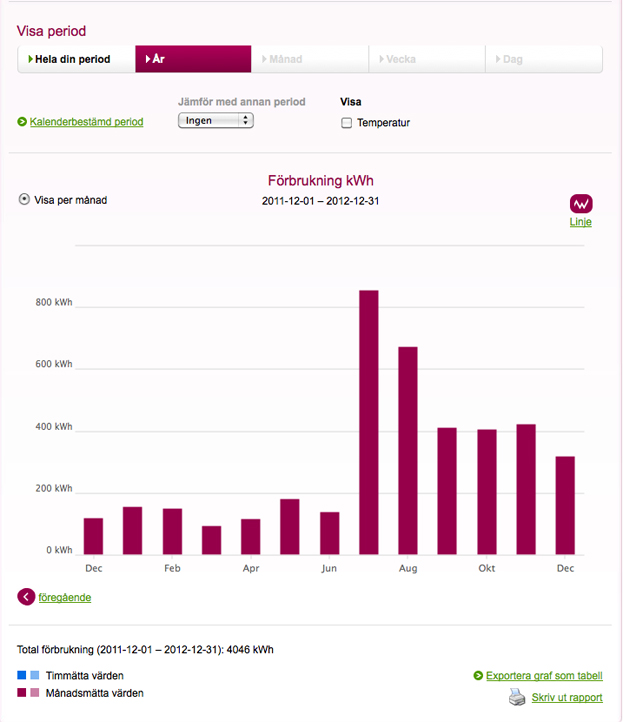623x722 pixels.
Task: Enable the Temperatur checkbox
Action: pyautogui.click(x=347, y=123)
